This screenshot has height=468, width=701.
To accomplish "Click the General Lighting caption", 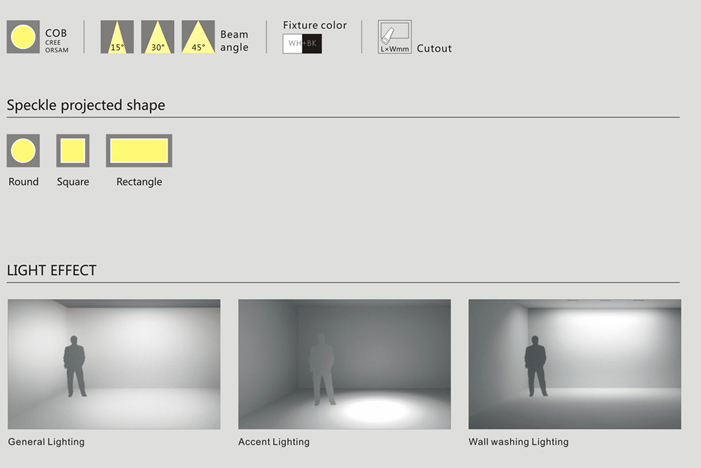I will pos(46,442).
